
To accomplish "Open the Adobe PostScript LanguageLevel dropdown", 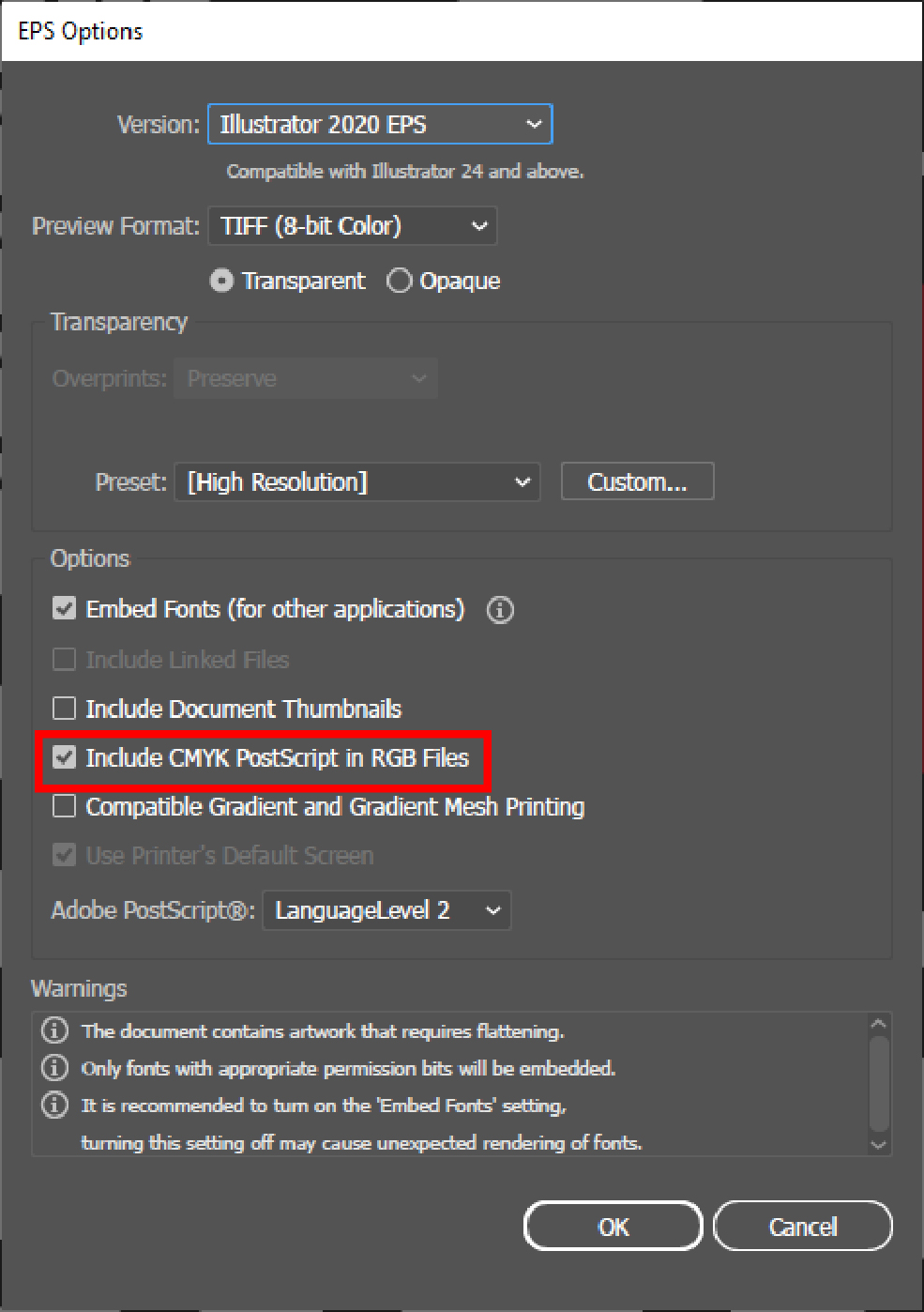I will pyautogui.click(x=386, y=910).
